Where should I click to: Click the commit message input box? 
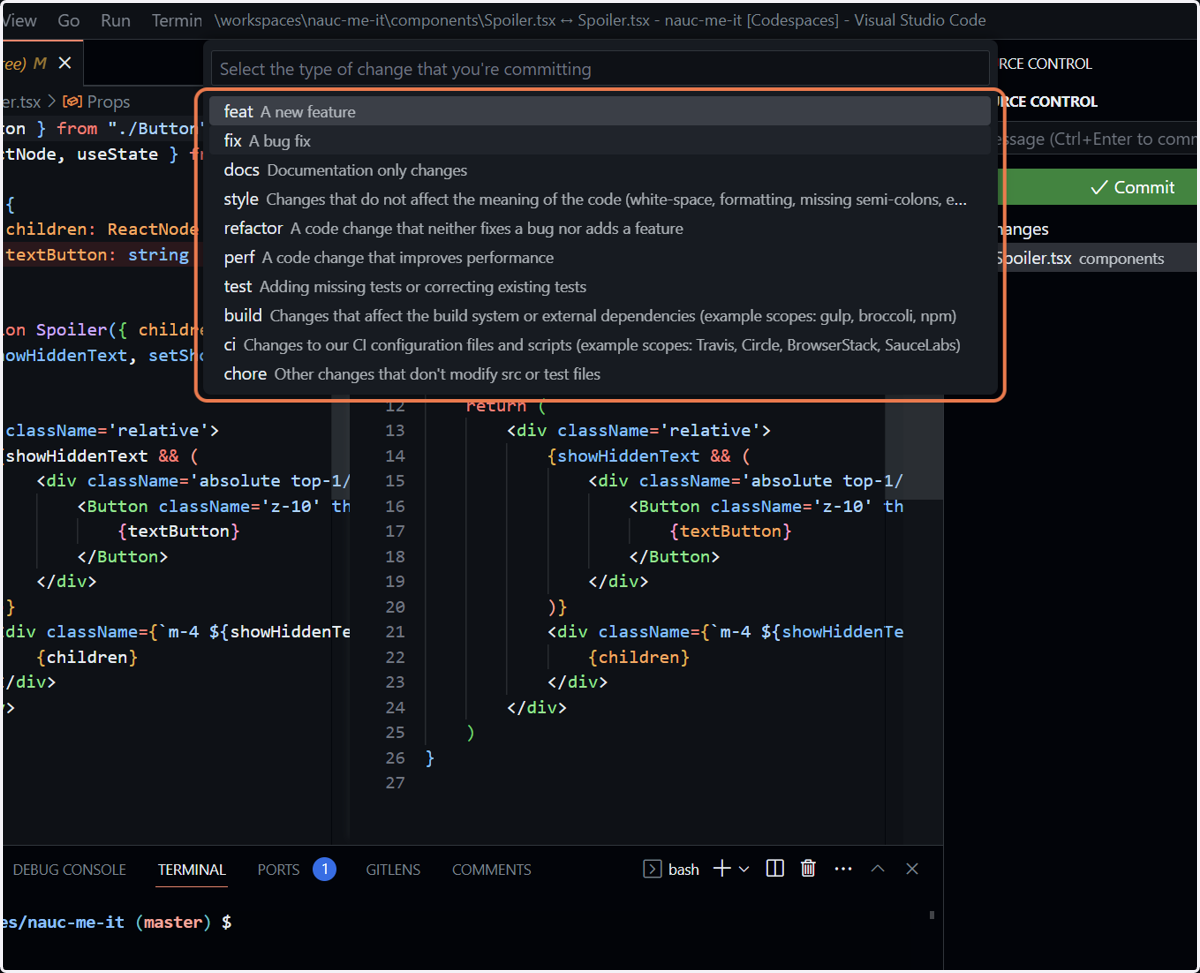tap(1098, 139)
